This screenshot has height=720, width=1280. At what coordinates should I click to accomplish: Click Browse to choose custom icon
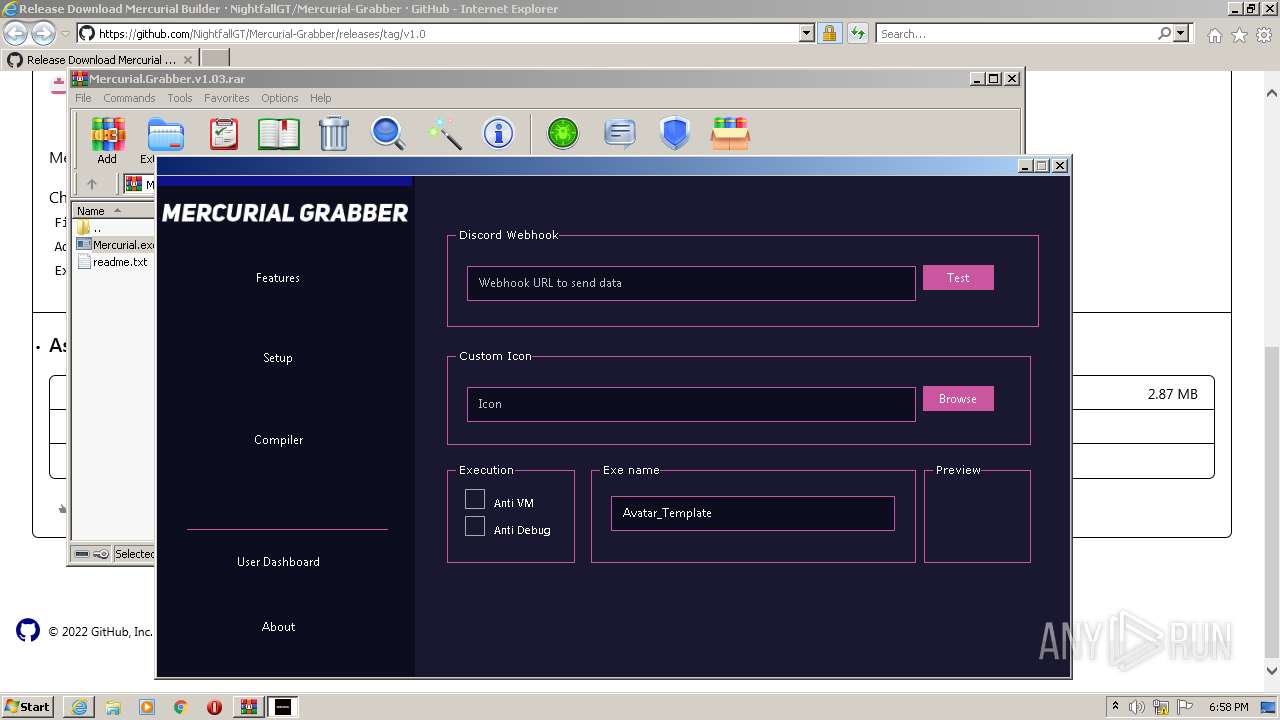point(958,399)
